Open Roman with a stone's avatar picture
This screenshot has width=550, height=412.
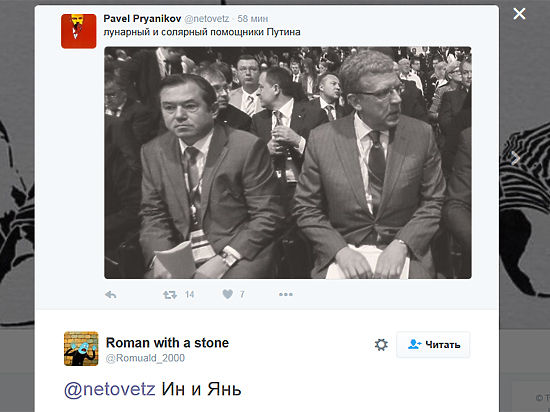click(x=81, y=349)
